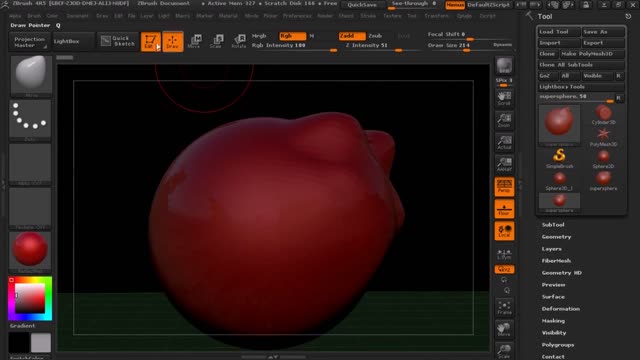Click the Actual size icon

[504, 142]
